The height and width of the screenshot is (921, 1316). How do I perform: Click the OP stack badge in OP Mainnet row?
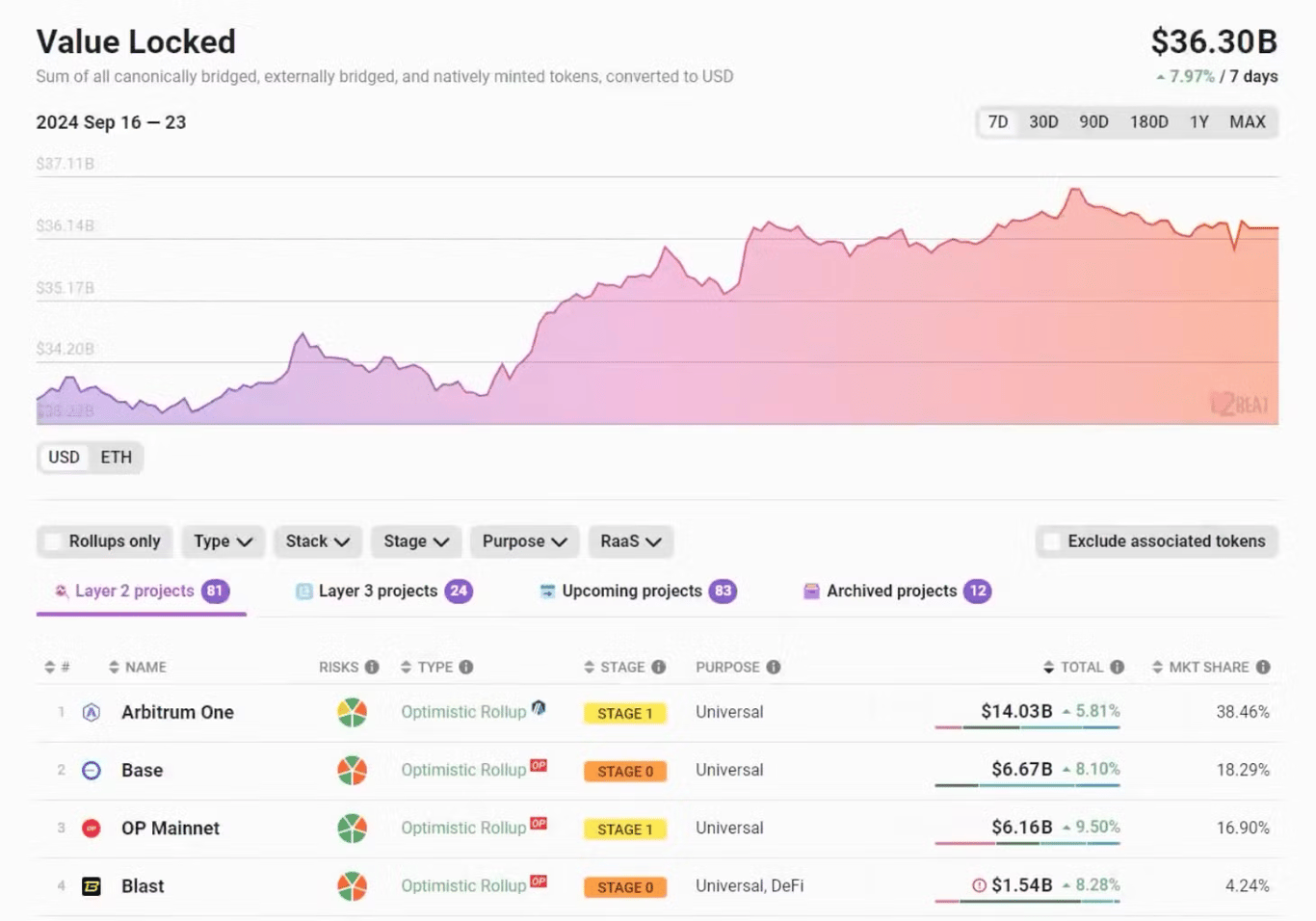point(539,824)
